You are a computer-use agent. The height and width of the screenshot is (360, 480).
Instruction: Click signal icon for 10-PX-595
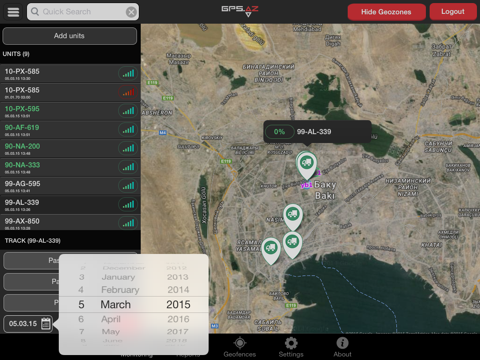point(128,111)
